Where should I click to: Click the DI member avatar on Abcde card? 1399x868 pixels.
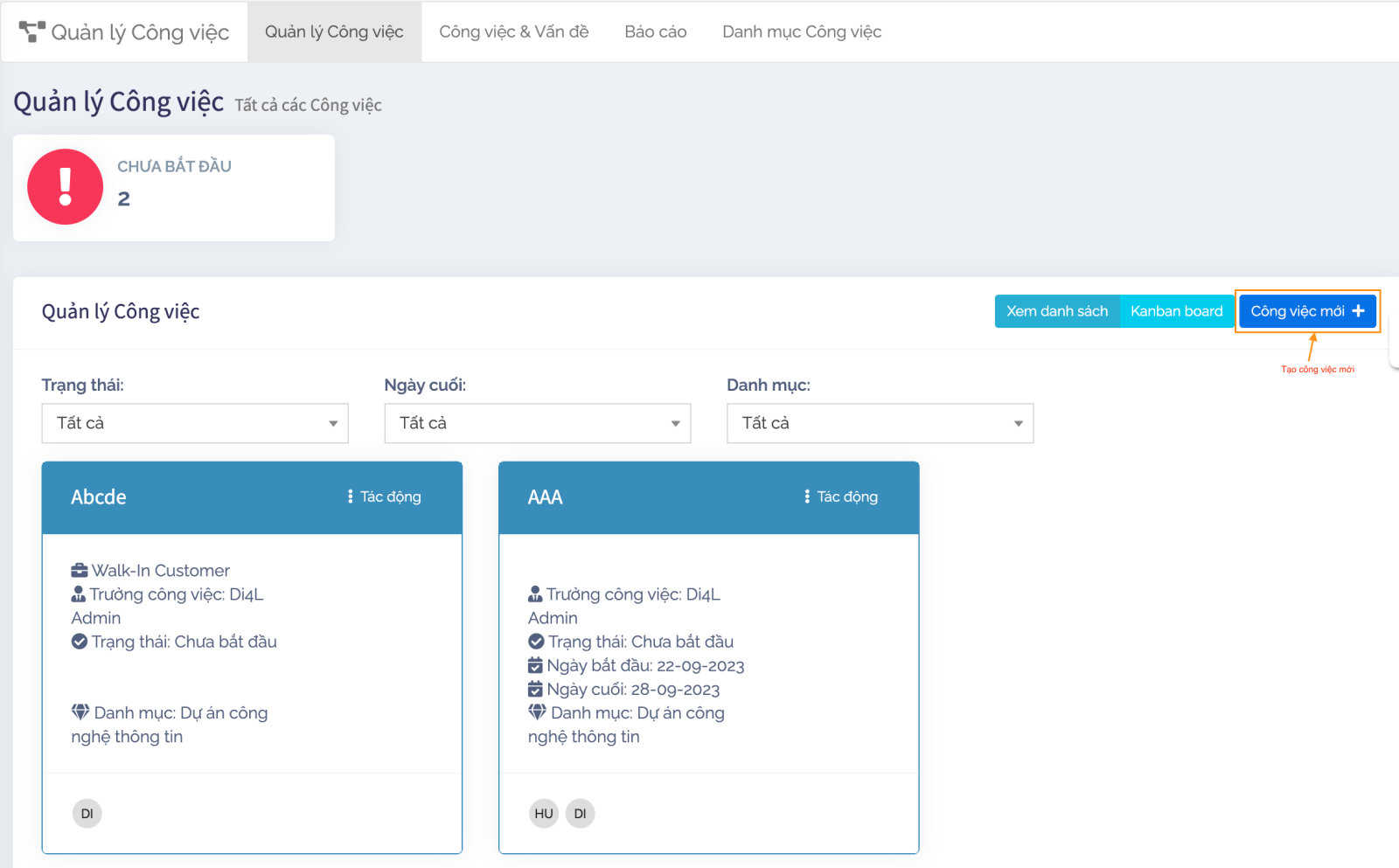click(87, 814)
